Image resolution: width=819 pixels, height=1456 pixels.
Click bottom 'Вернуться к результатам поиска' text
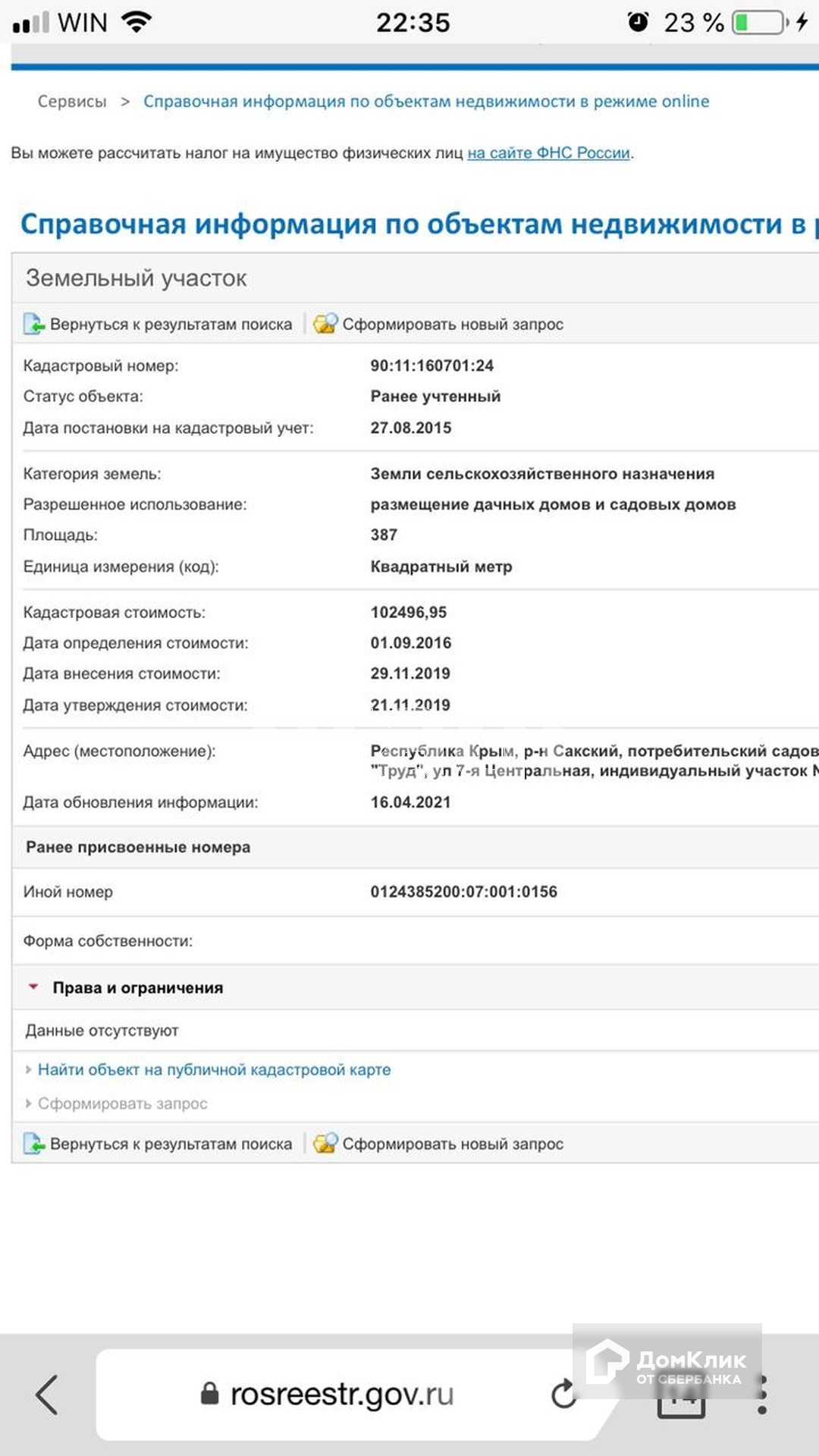(x=171, y=1144)
